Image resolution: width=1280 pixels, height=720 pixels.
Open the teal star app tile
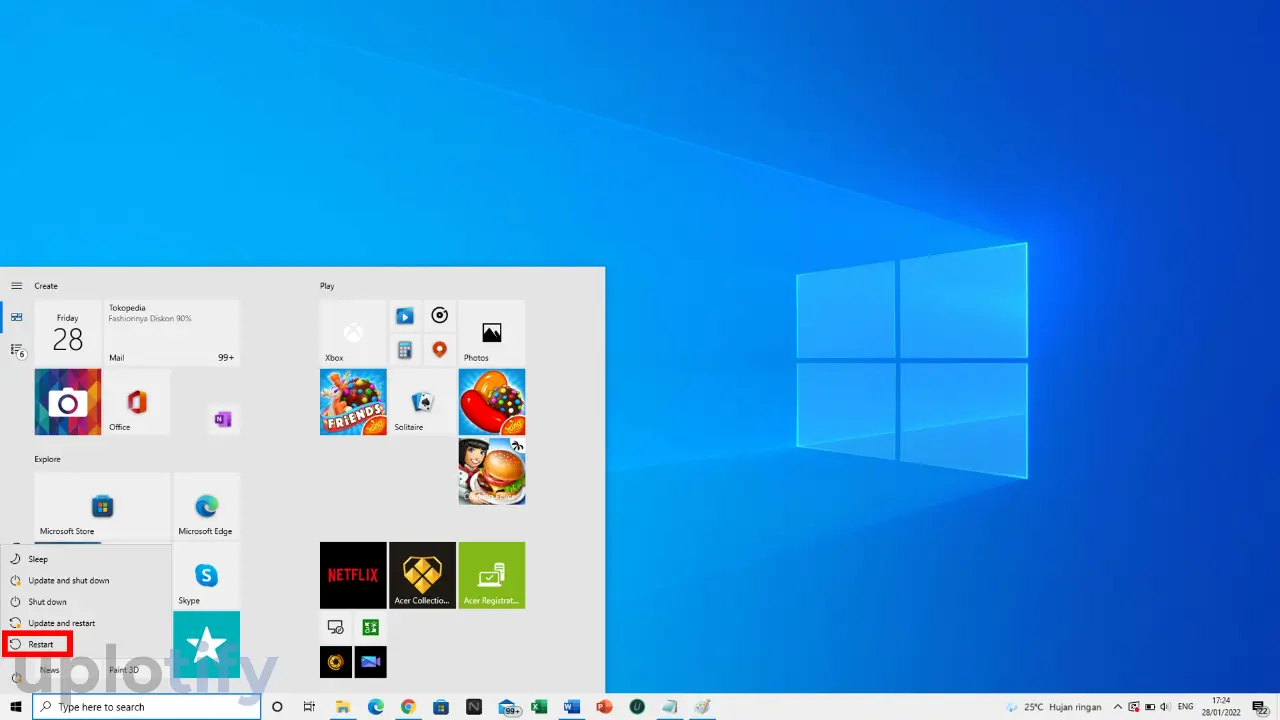point(206,644)
